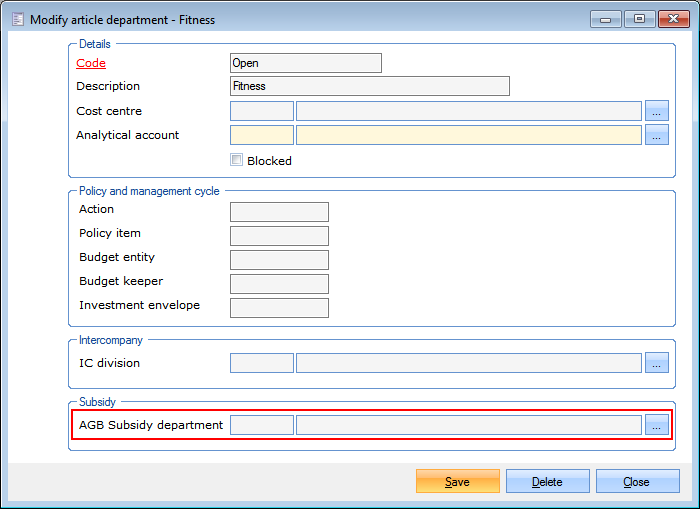Open Cost centre browse lookup button

coord(656,111)
